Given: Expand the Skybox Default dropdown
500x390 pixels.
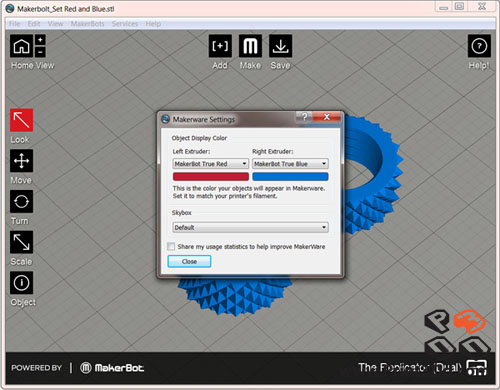Looking at the screenshot, I should pos(250,227).
